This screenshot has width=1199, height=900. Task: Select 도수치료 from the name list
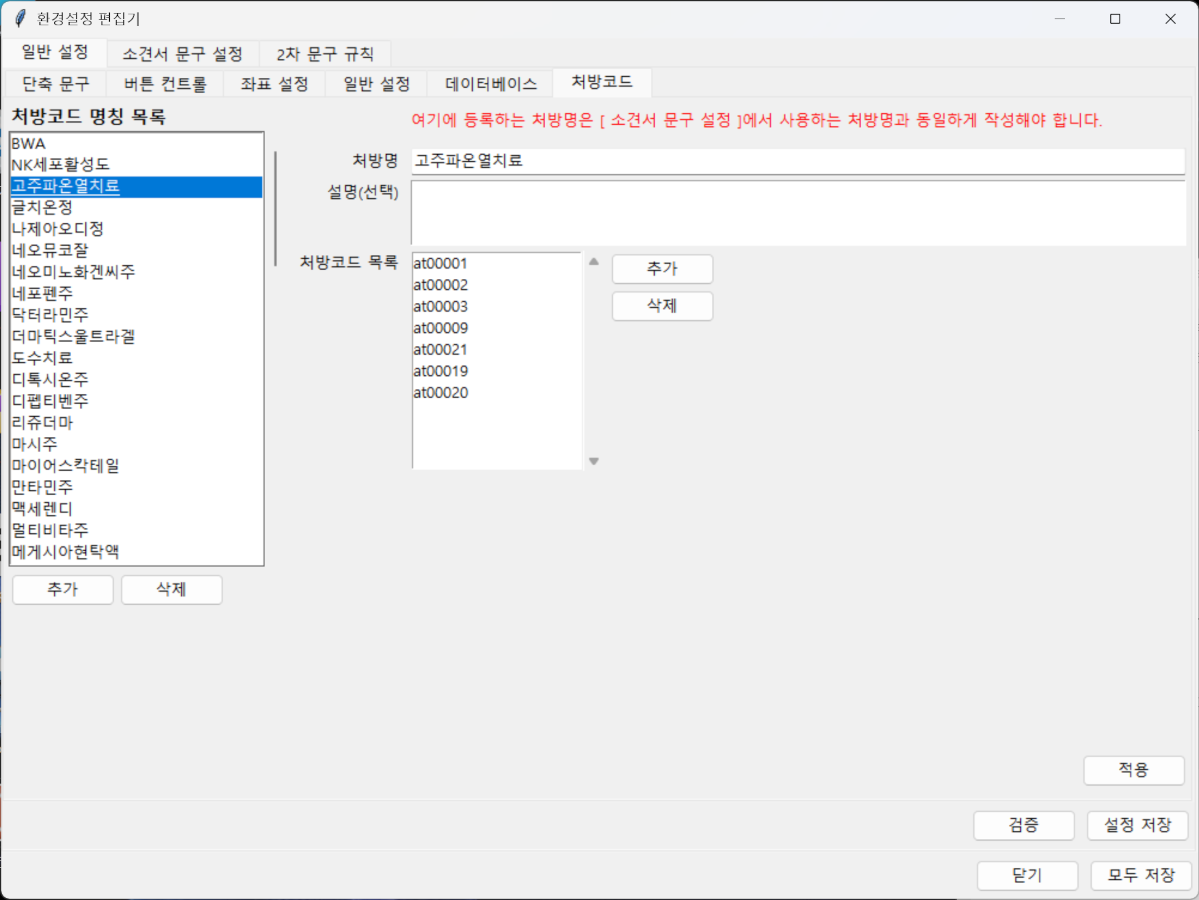[x=42, y=358]
